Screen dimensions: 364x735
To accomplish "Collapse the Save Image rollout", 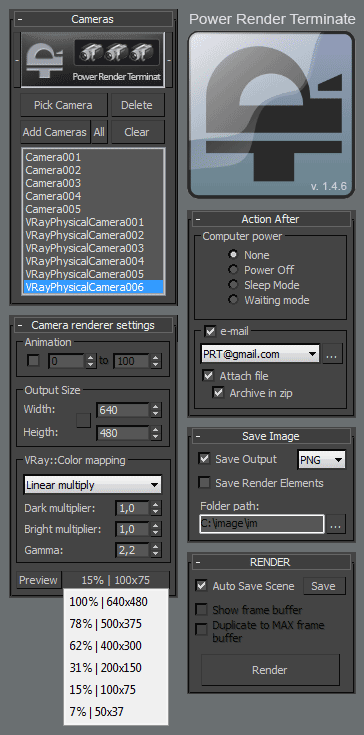I will pos(198,436).
